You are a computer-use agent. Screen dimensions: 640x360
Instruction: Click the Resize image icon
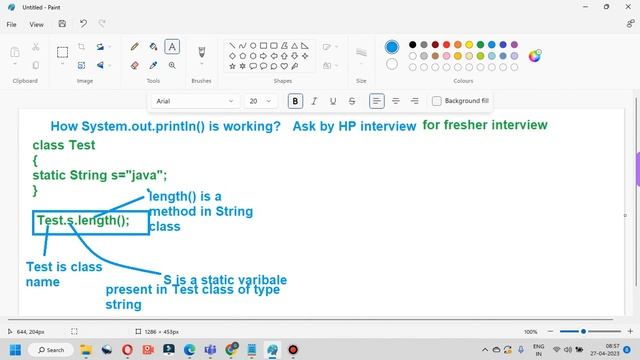pyautogui.click(x=81, y=65)
